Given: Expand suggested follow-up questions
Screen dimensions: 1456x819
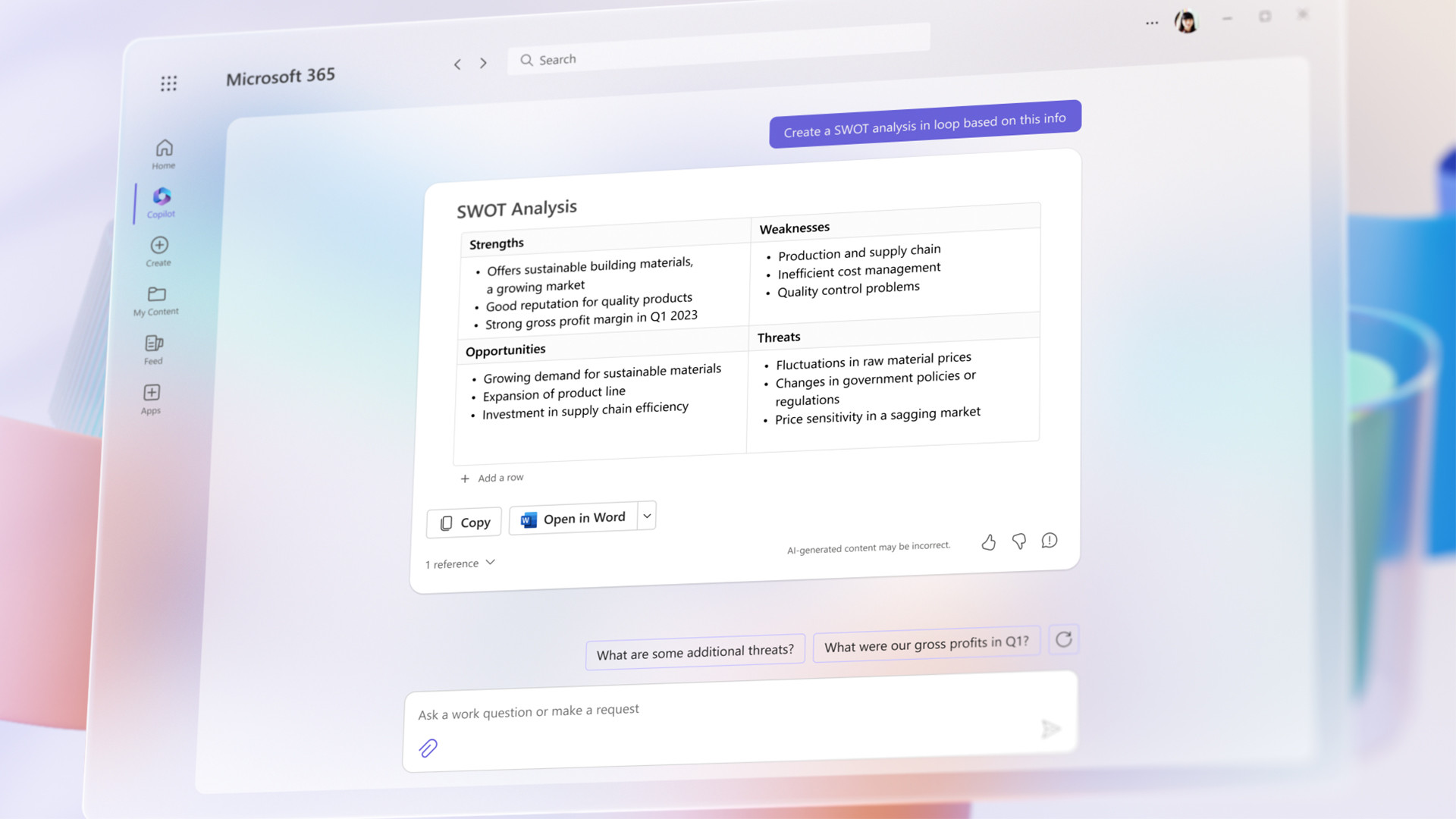Looking at the screenshot, I should click(x=1064, y=641).
